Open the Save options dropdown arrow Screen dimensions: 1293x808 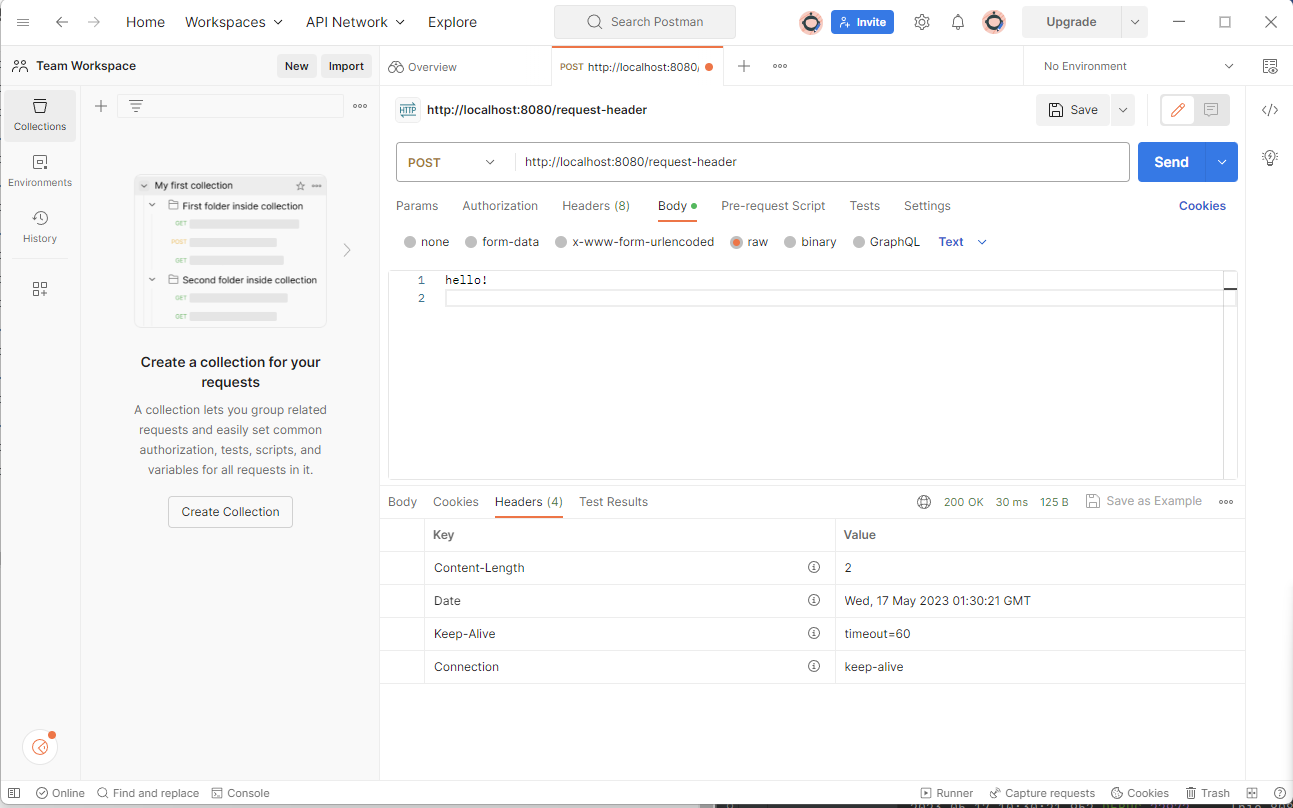coord(1122,110)
